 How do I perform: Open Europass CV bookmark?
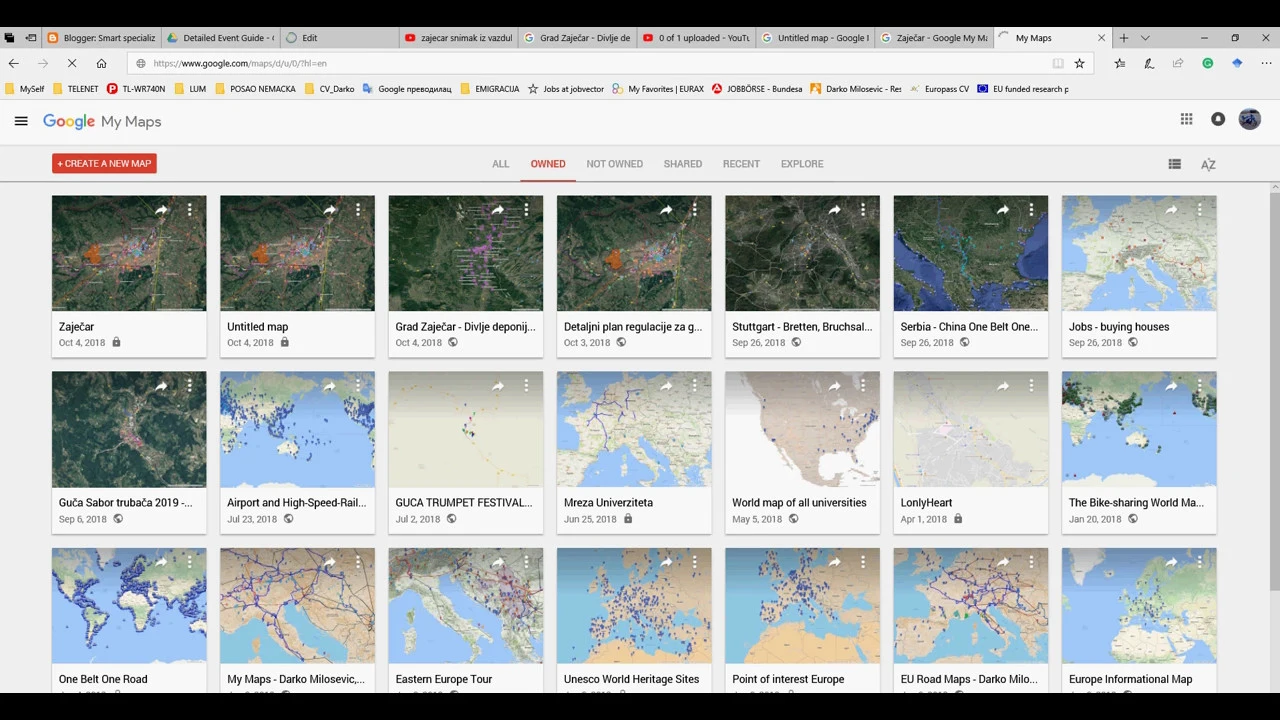click(x=939, y=89)
